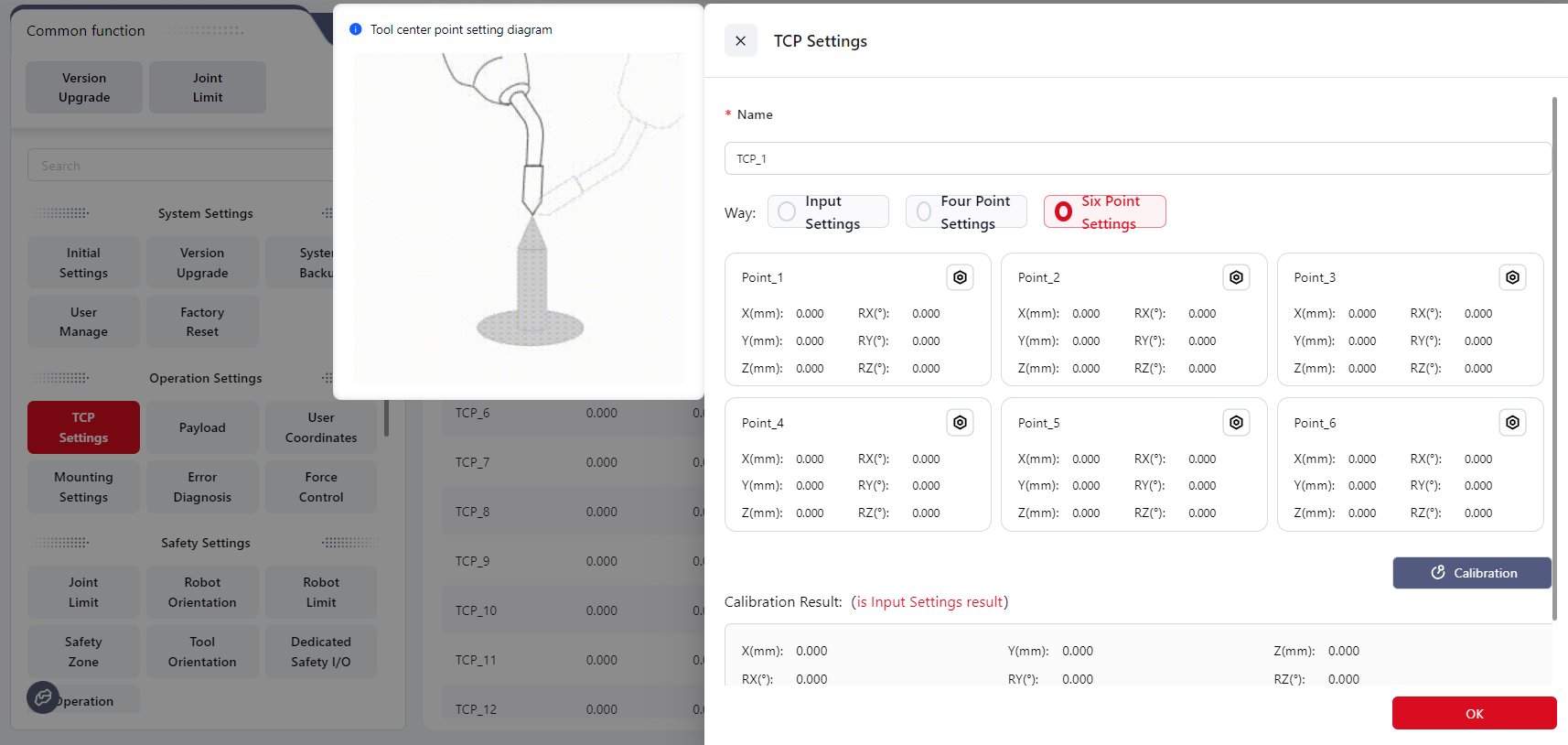Click the TCP Name input field

(1137, 158)
